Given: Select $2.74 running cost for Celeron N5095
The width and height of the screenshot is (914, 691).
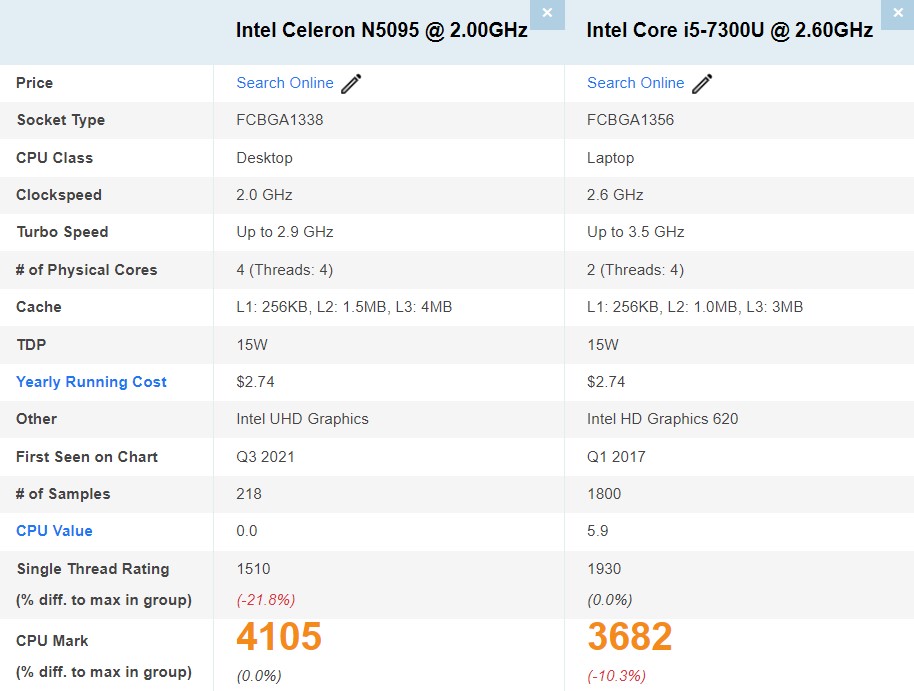Looking at the screenshot, I should [x=255, y=382].
